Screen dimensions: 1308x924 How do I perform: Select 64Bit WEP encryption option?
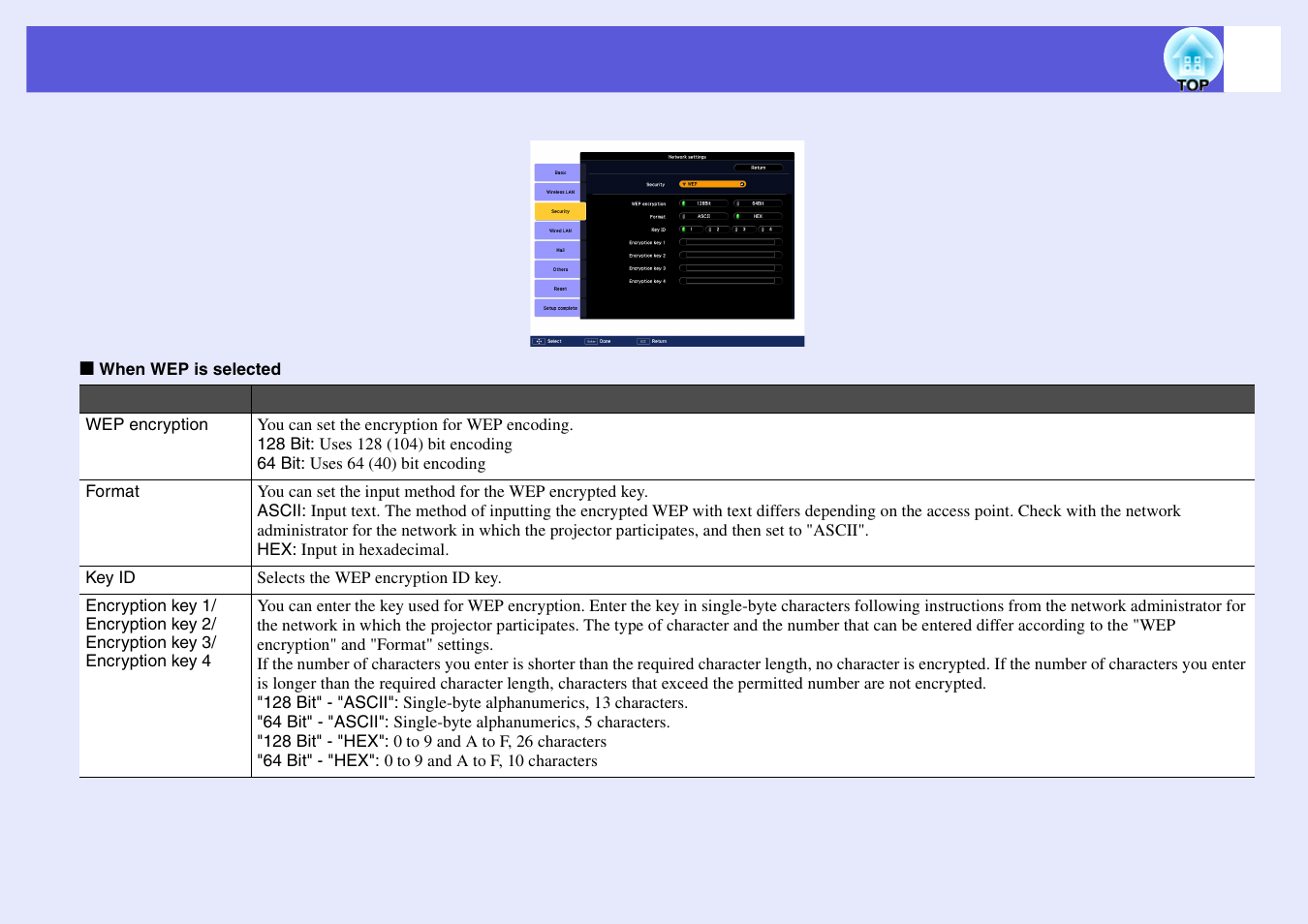[x=758, y=203]
